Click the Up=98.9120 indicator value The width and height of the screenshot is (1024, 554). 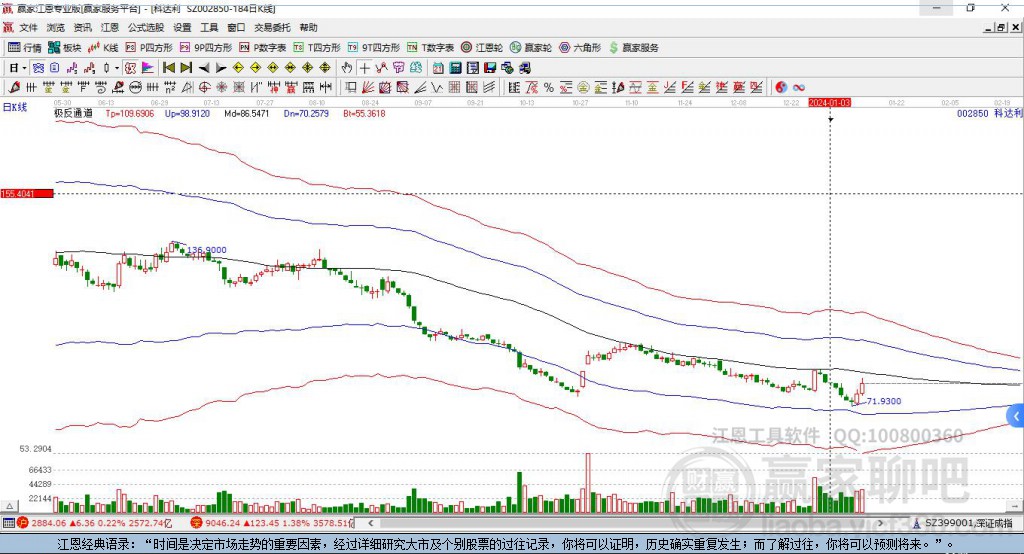(x=187, y=114)
